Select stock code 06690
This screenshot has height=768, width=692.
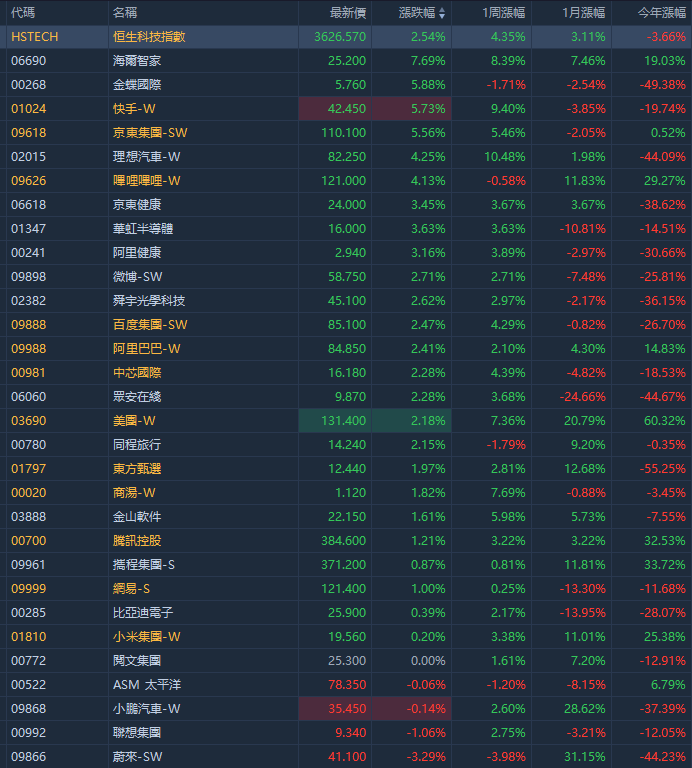29,61
